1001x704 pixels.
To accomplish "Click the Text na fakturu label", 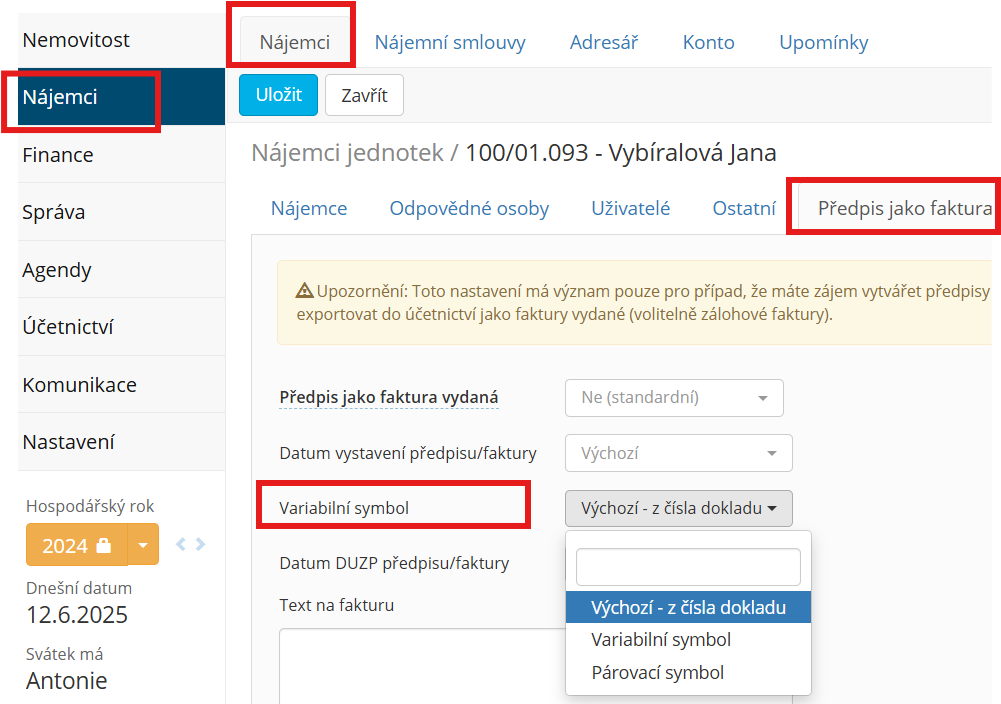I will (x=336, y=606).
